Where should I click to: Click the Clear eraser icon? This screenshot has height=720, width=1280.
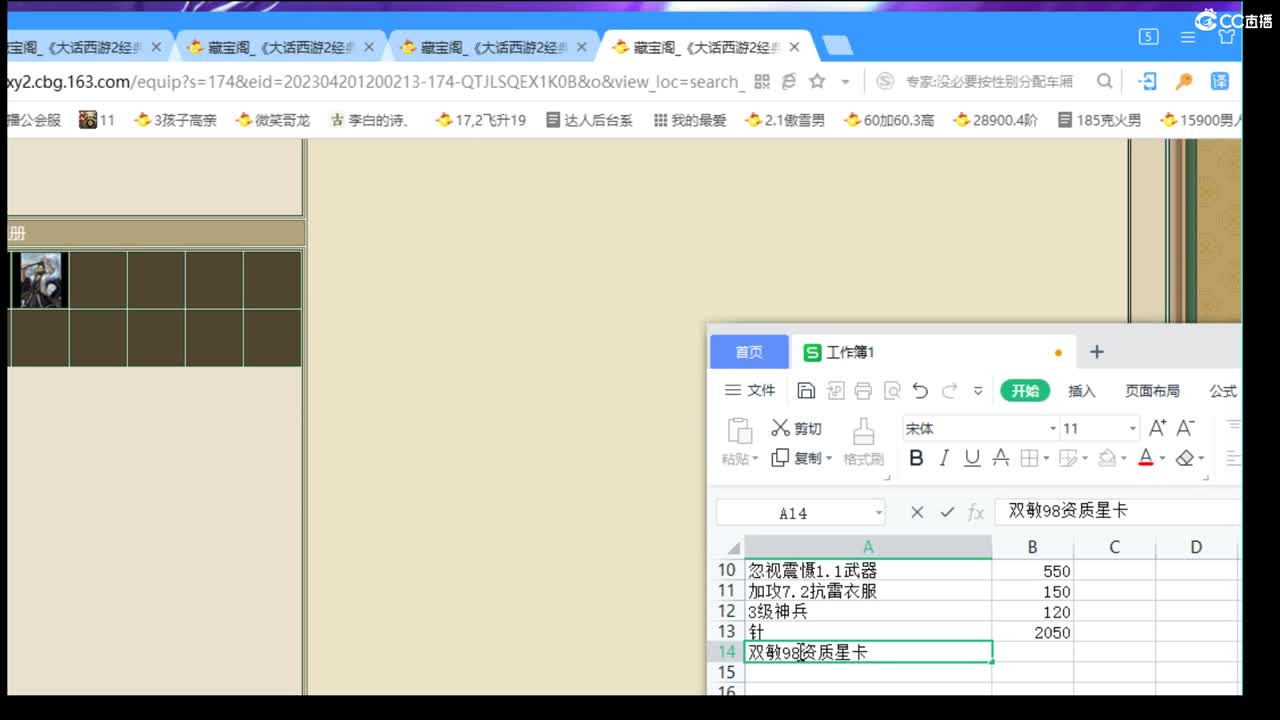[1185, 458]
